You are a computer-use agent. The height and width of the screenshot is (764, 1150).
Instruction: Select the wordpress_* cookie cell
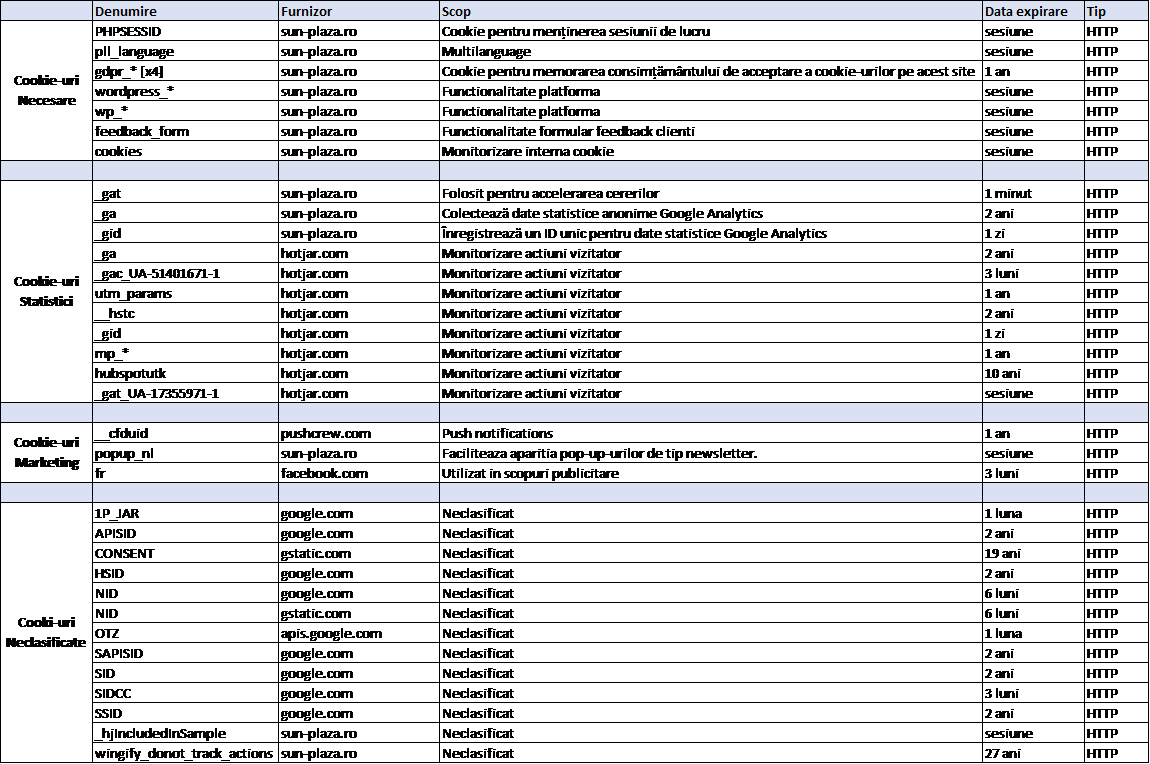click(186, 92)
